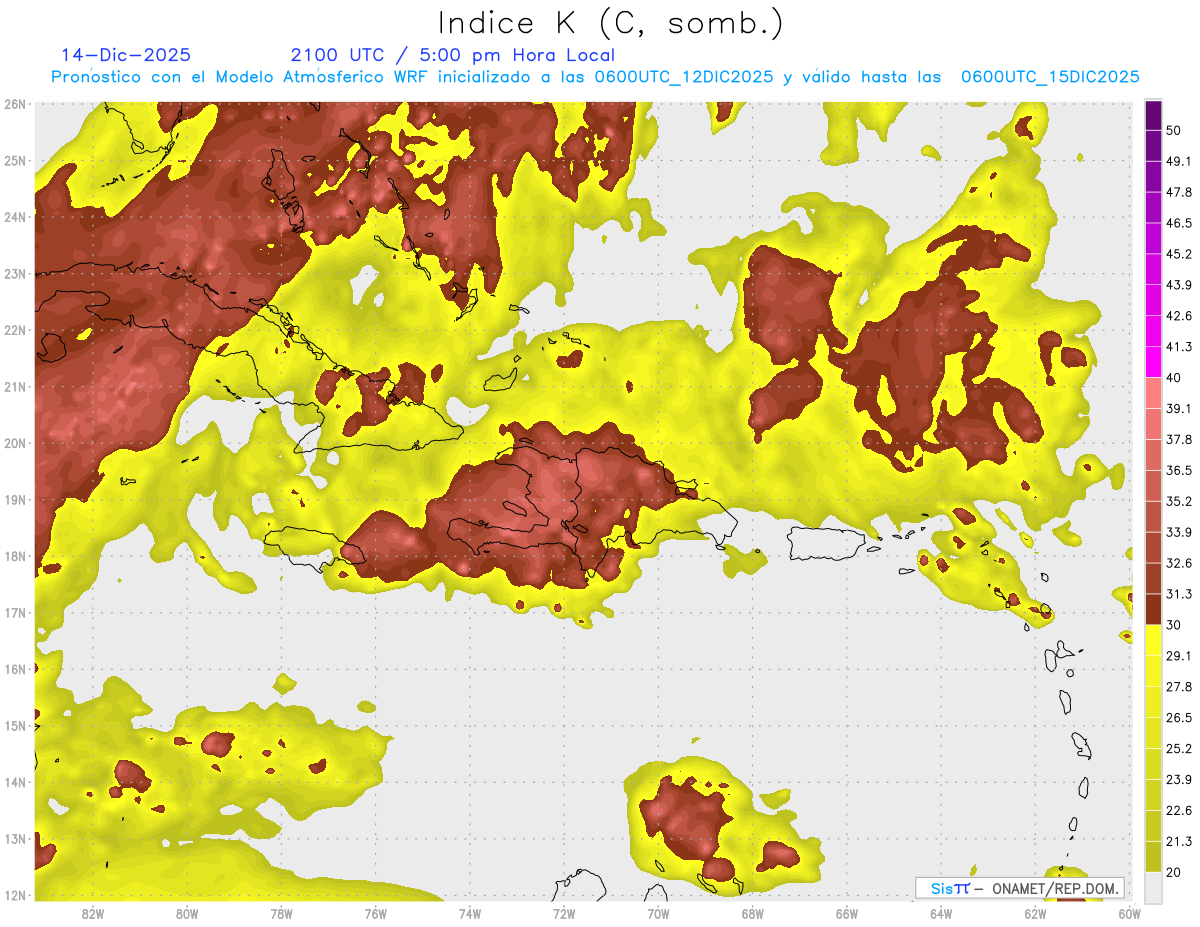Click the color bar label "46.5"

click(x=1178, y=223)
